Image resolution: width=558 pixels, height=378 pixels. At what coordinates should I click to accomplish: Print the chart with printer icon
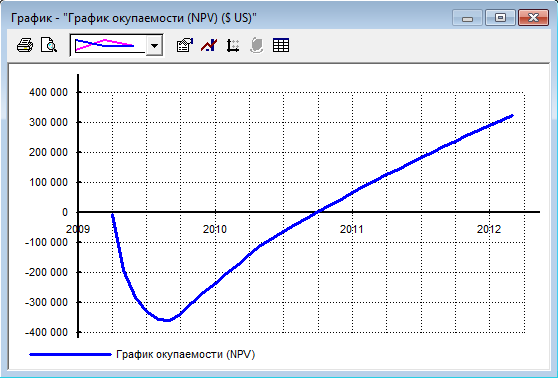pyautogui.click(x=25, y=46)
